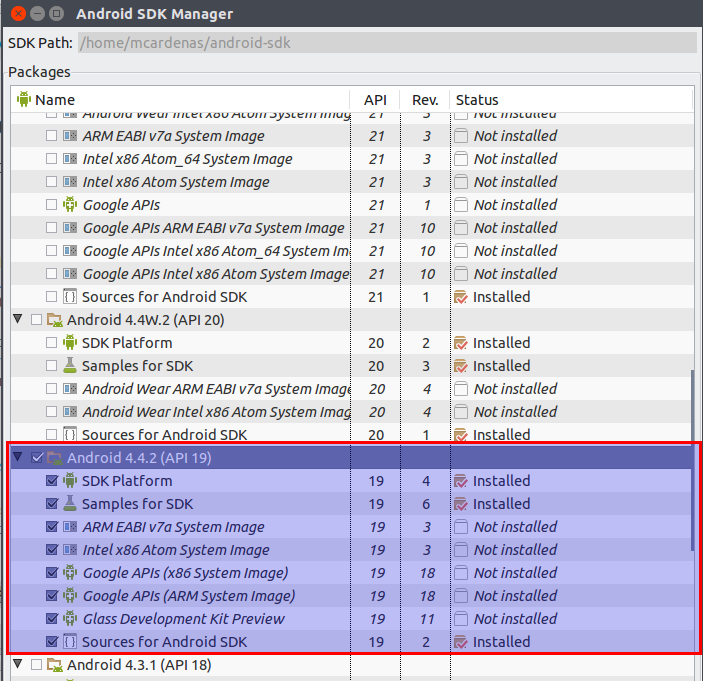Tick checkbox for Samples for SDK API 20
Viewport: 703px width, 681px height.
[x=52, y=365]
